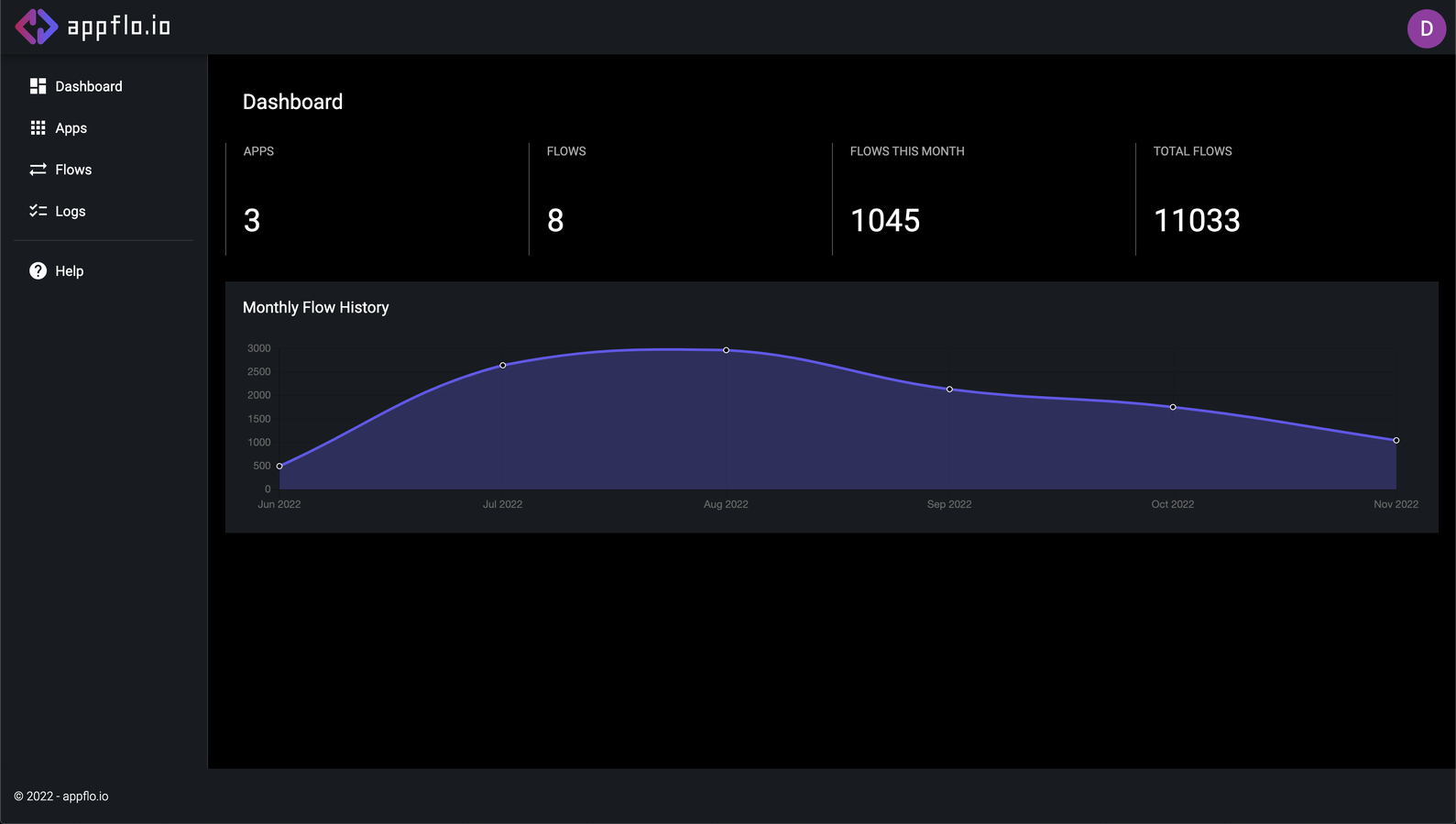
Task: Open the user avatar D menu
Action: pyautogui.click(x=1426, y=28)
